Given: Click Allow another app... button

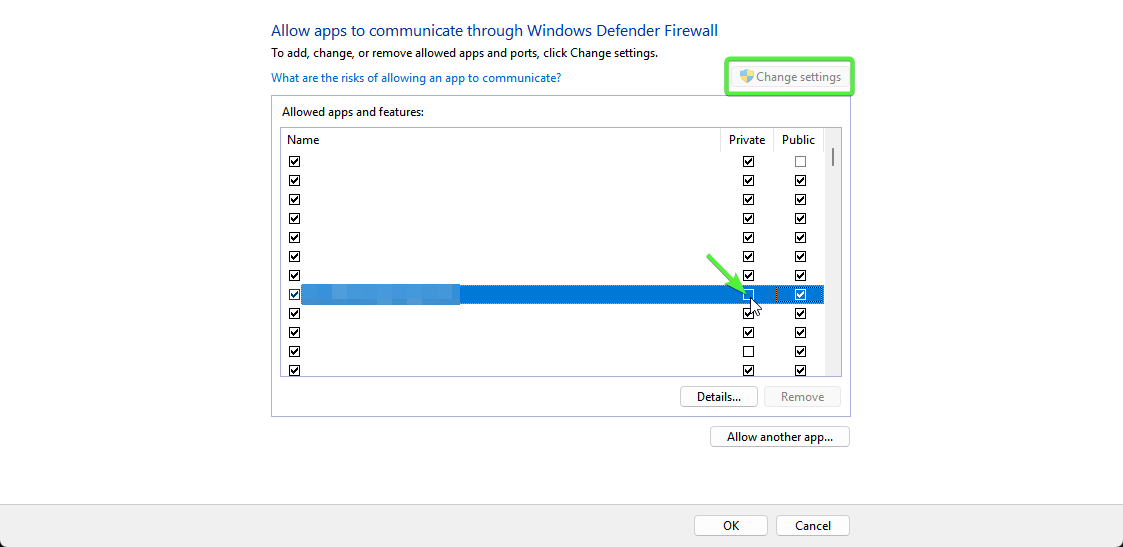Looking at the screenshot, I should 779,437.
